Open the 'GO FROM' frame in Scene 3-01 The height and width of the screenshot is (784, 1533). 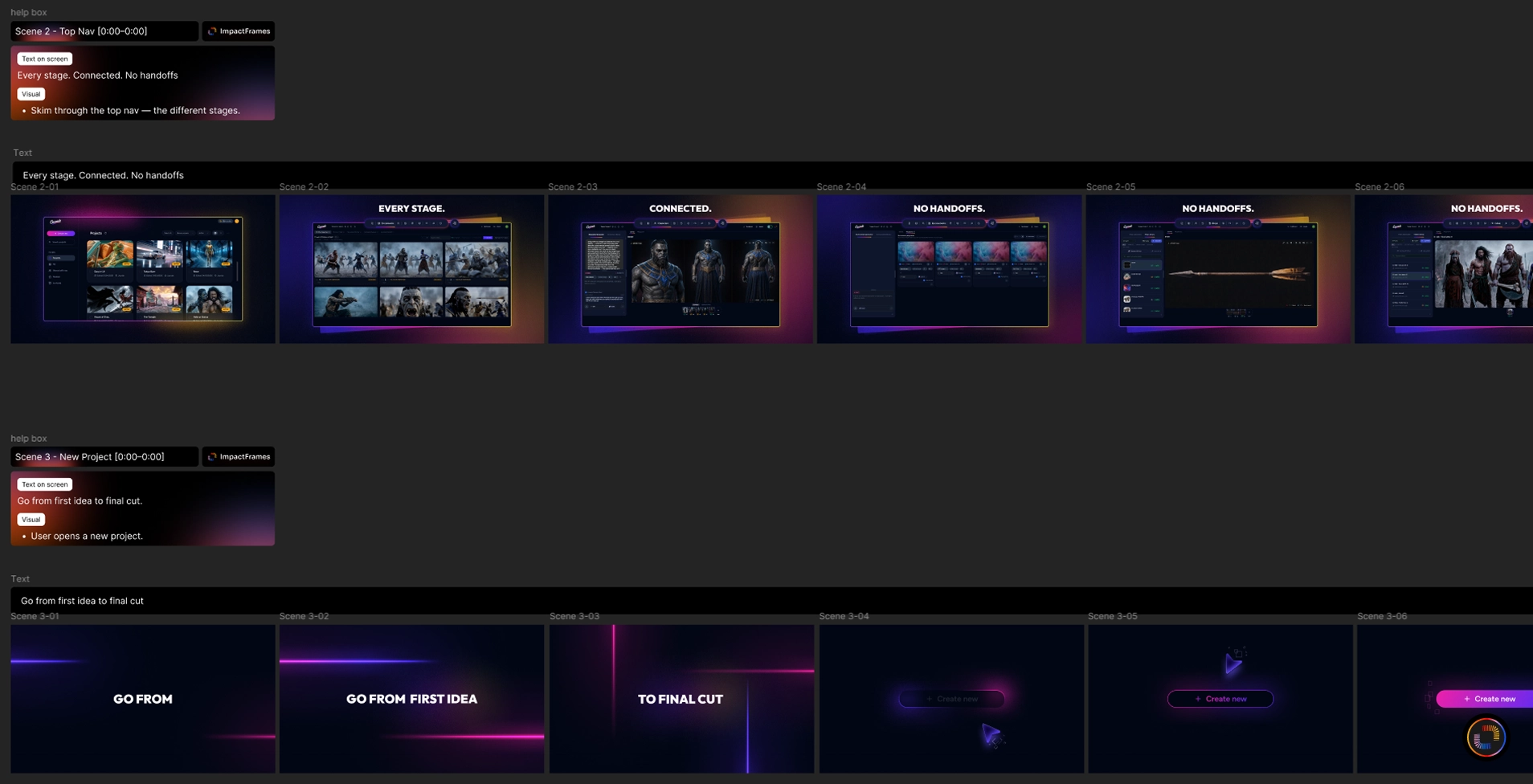click(143, 699)
